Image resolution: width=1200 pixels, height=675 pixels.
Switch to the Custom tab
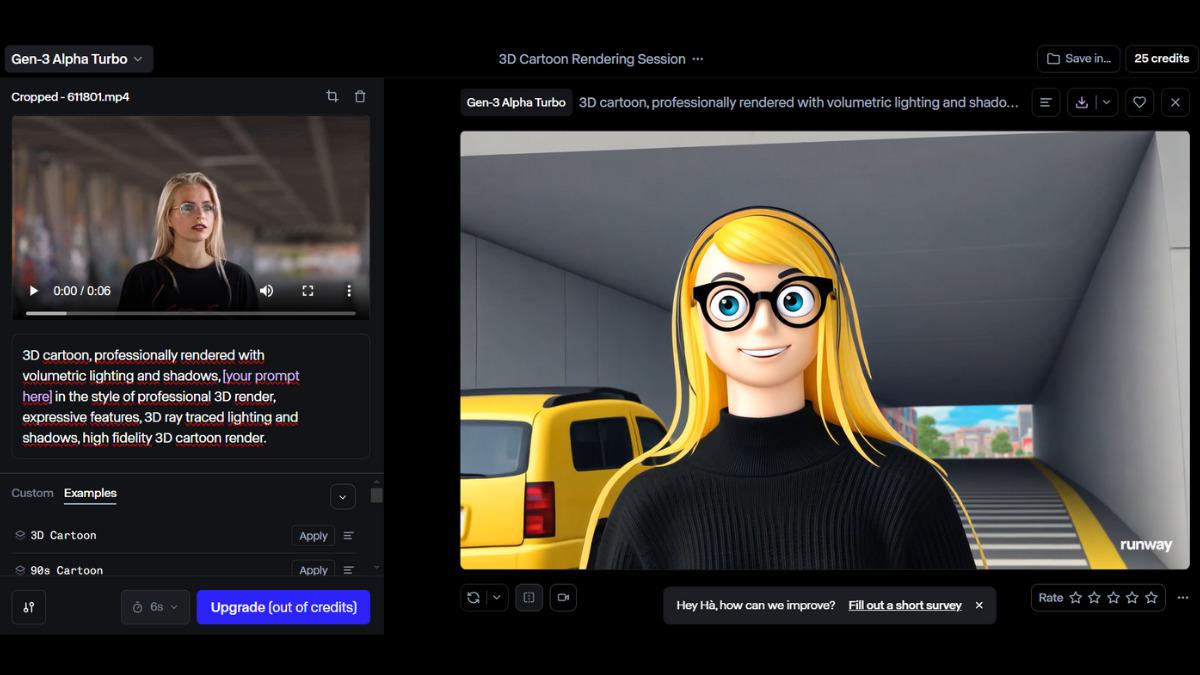32,493
